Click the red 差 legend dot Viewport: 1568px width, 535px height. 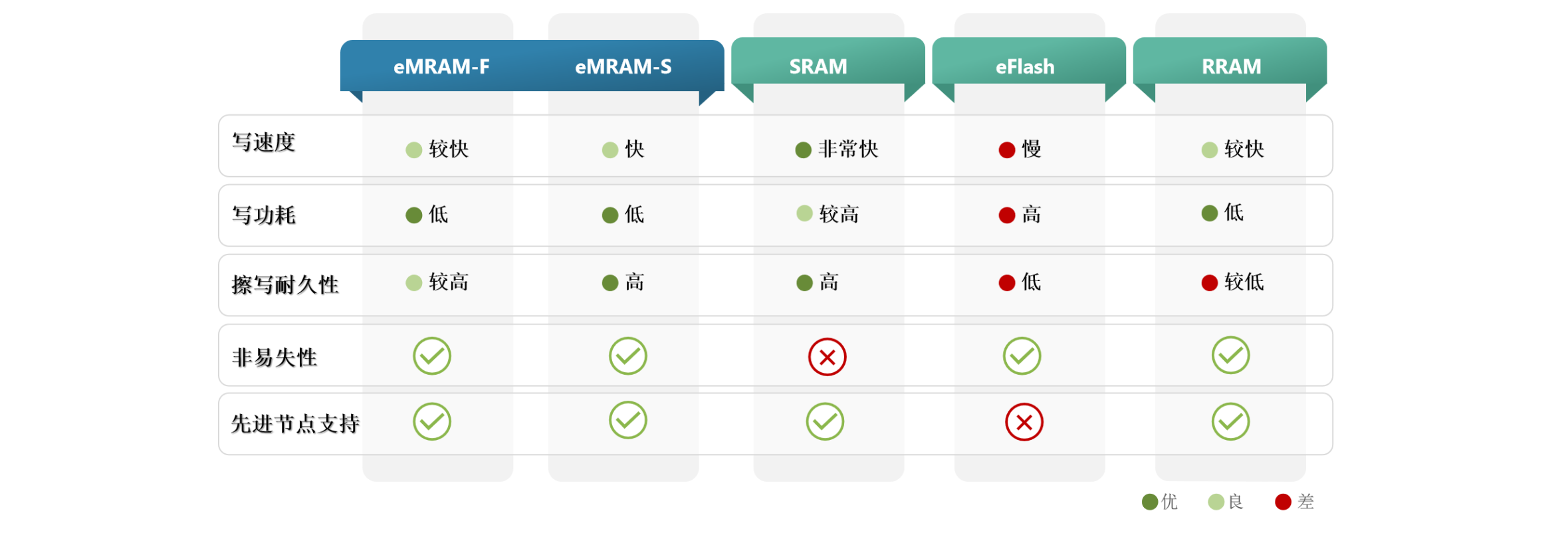(1283, 502)
